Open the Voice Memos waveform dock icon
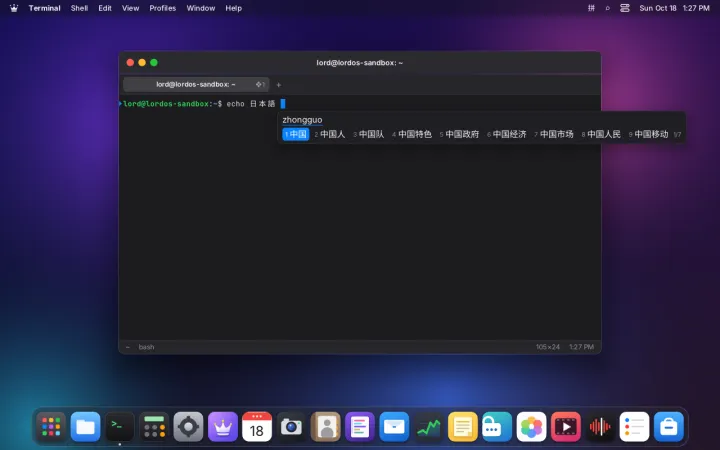Viewport: 720px width, 450px height. (600, 427)
